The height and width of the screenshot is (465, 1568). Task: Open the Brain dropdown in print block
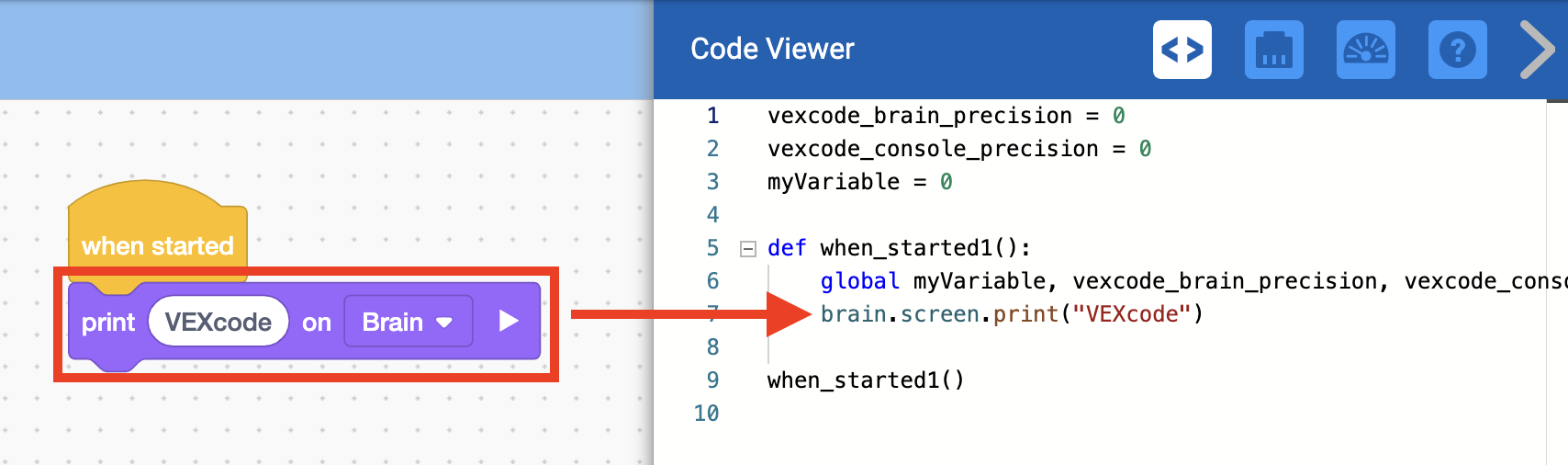tap(408, 322)
